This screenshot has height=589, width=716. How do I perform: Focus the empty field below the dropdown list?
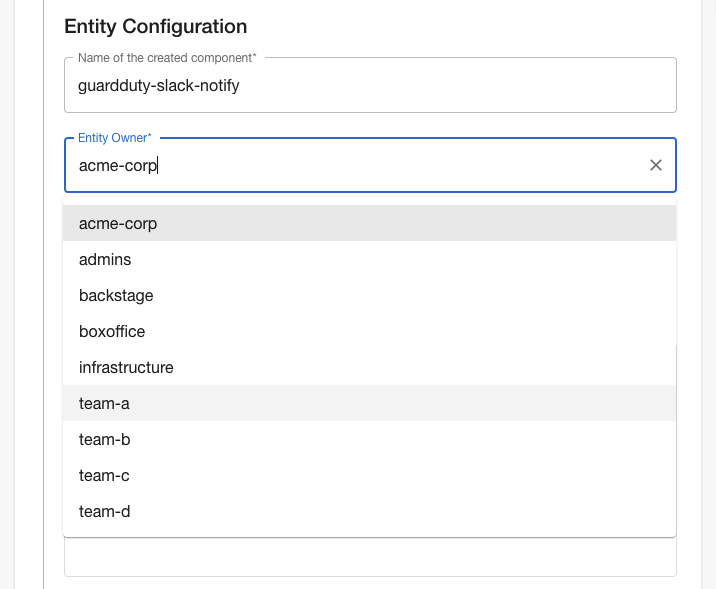(370, 558)
